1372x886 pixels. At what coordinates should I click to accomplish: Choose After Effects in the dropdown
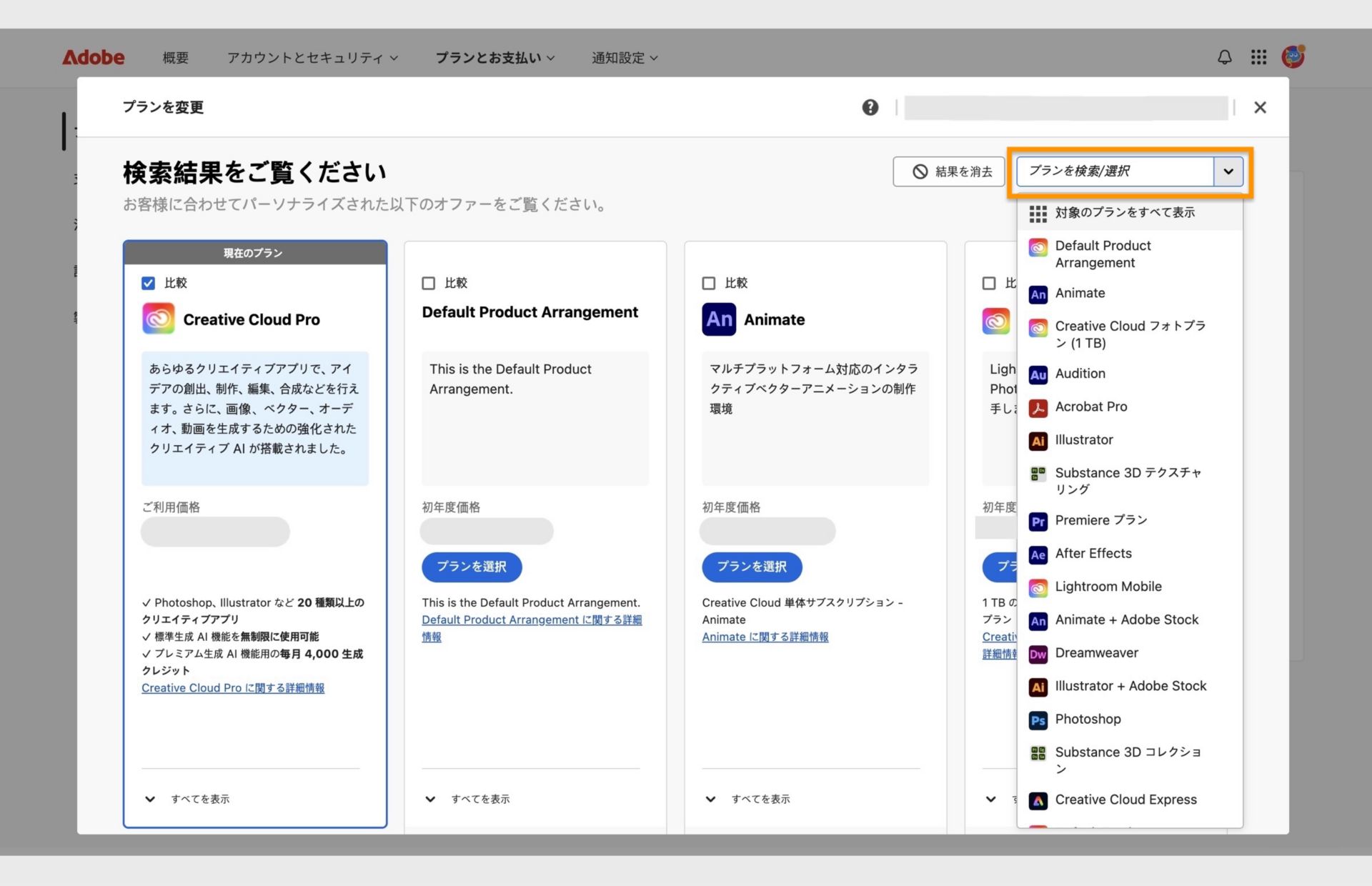pyautogui.click(x=1093, y=553)
